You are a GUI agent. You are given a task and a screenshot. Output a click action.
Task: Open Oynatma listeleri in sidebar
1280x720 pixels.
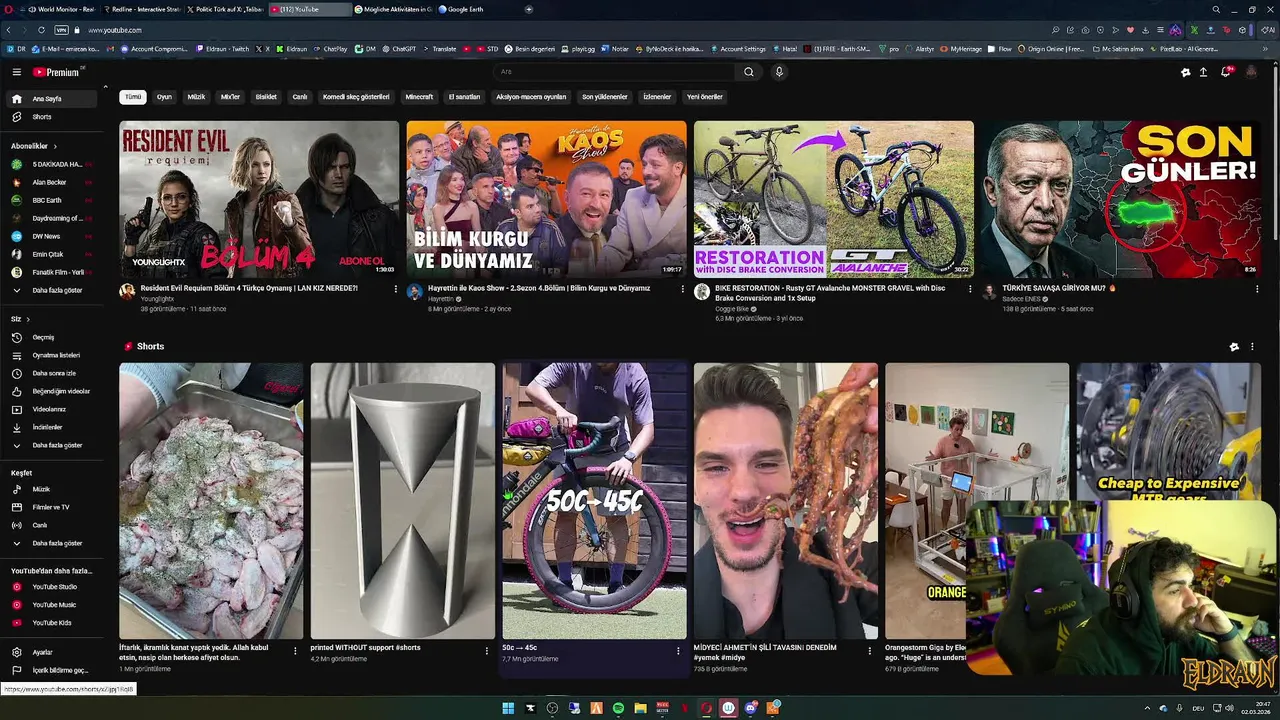pos(53,355)
